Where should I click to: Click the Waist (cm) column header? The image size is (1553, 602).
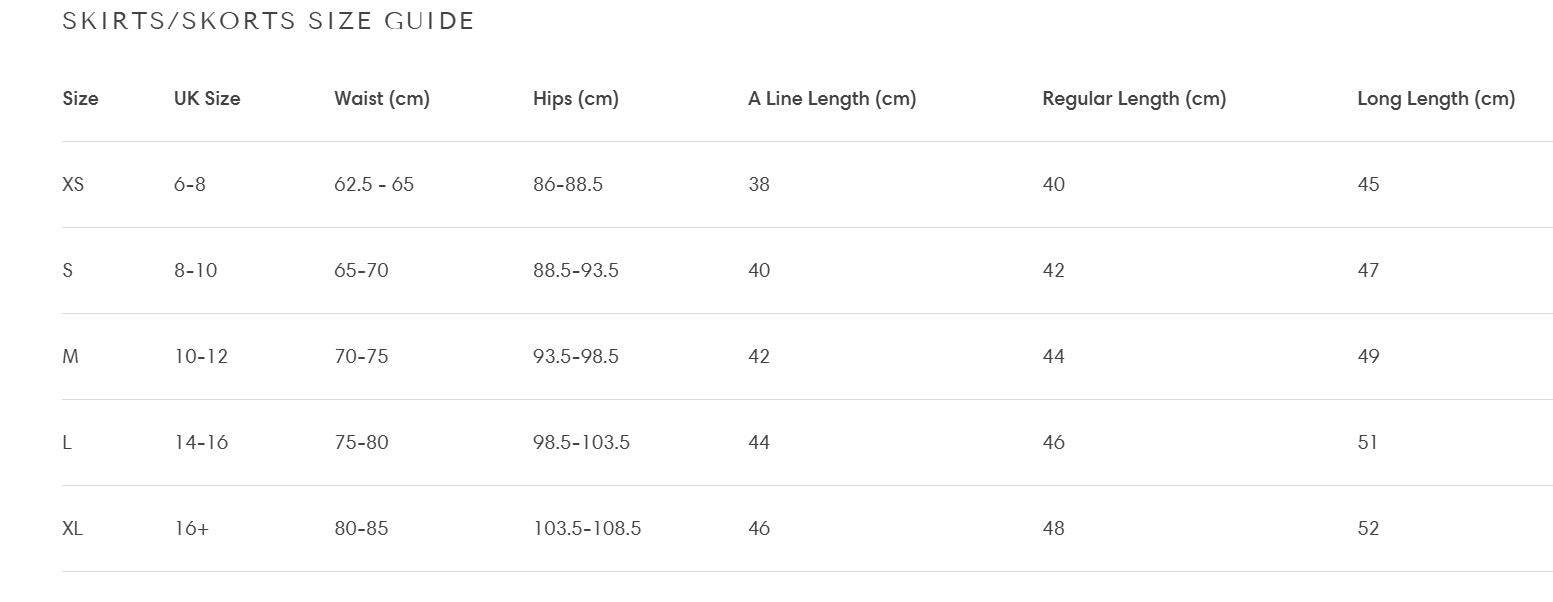pos(382,99)
